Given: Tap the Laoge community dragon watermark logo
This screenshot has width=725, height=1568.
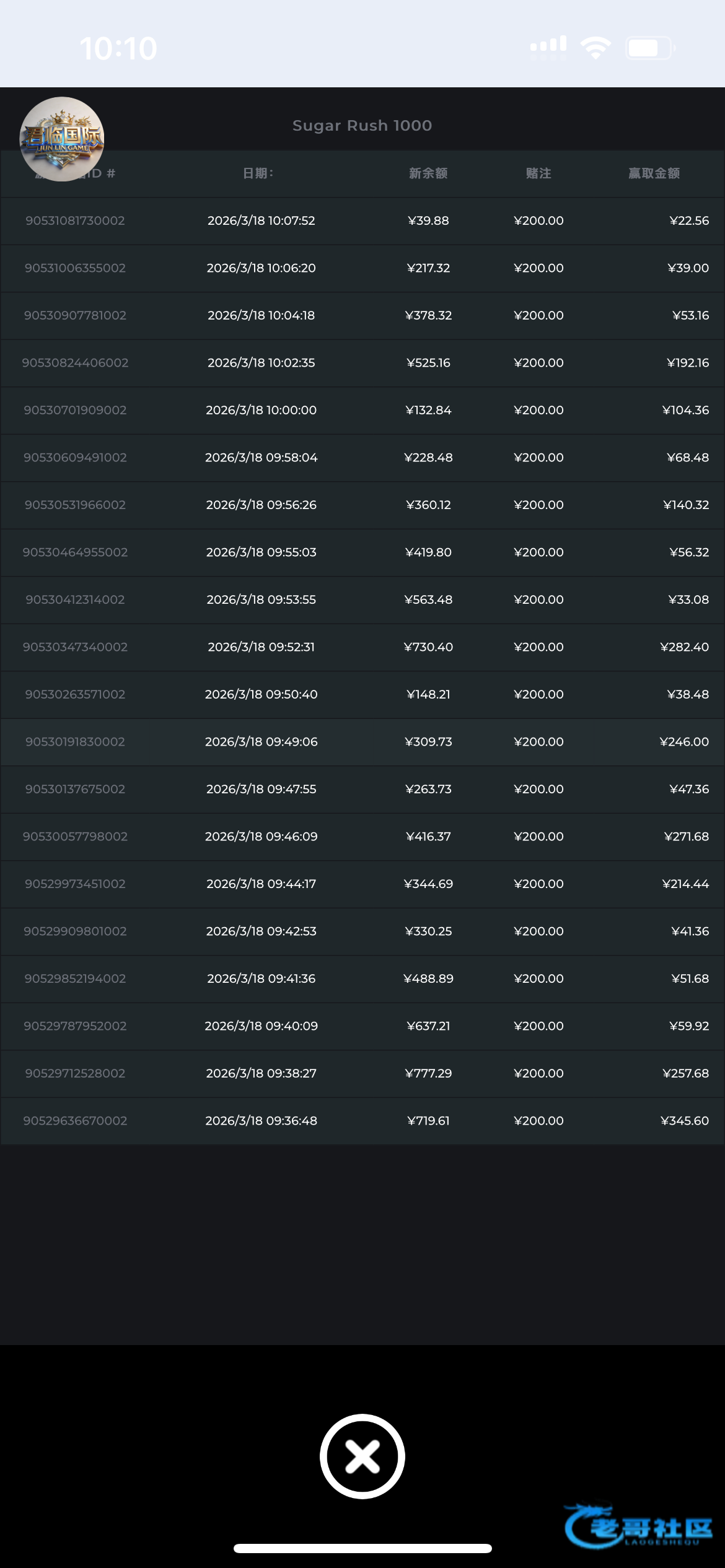Looking at the screenshot, I should pos(638,1527).
